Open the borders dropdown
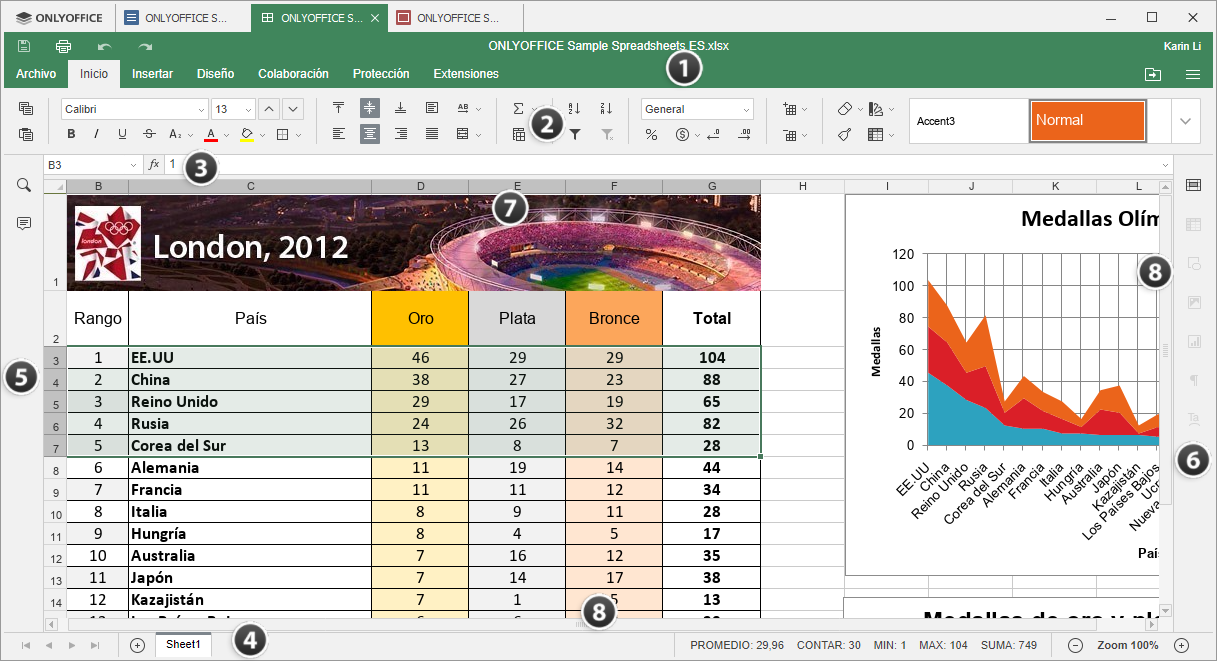1217x661 pixels. click(299, 134)
